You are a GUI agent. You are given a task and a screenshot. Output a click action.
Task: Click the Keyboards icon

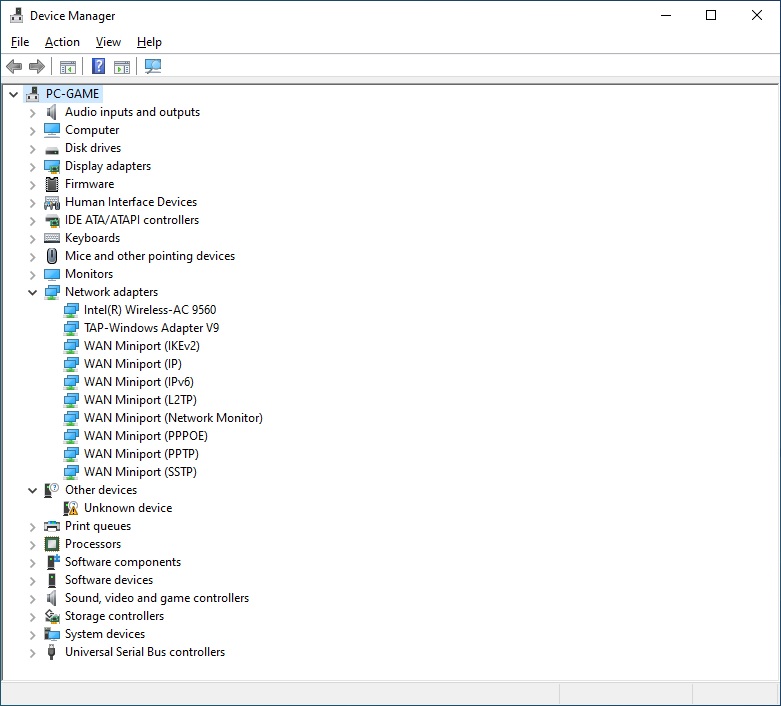52,238
